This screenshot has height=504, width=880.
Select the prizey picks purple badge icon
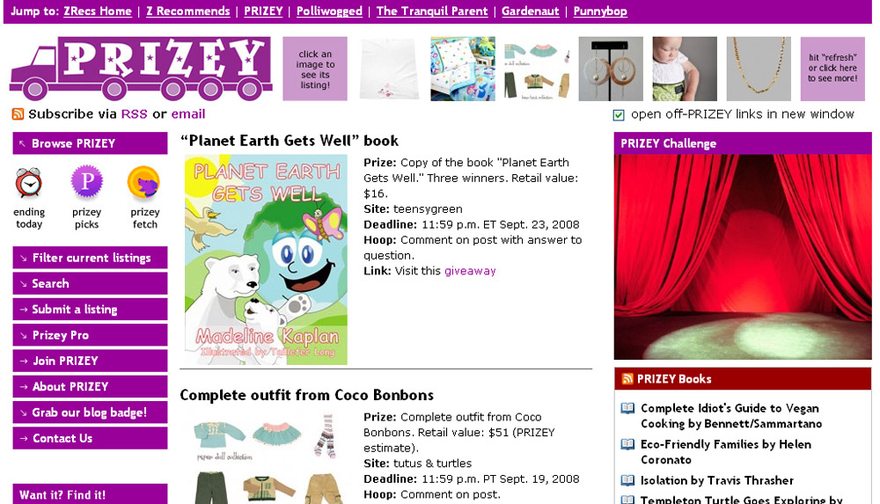(86, 182)
